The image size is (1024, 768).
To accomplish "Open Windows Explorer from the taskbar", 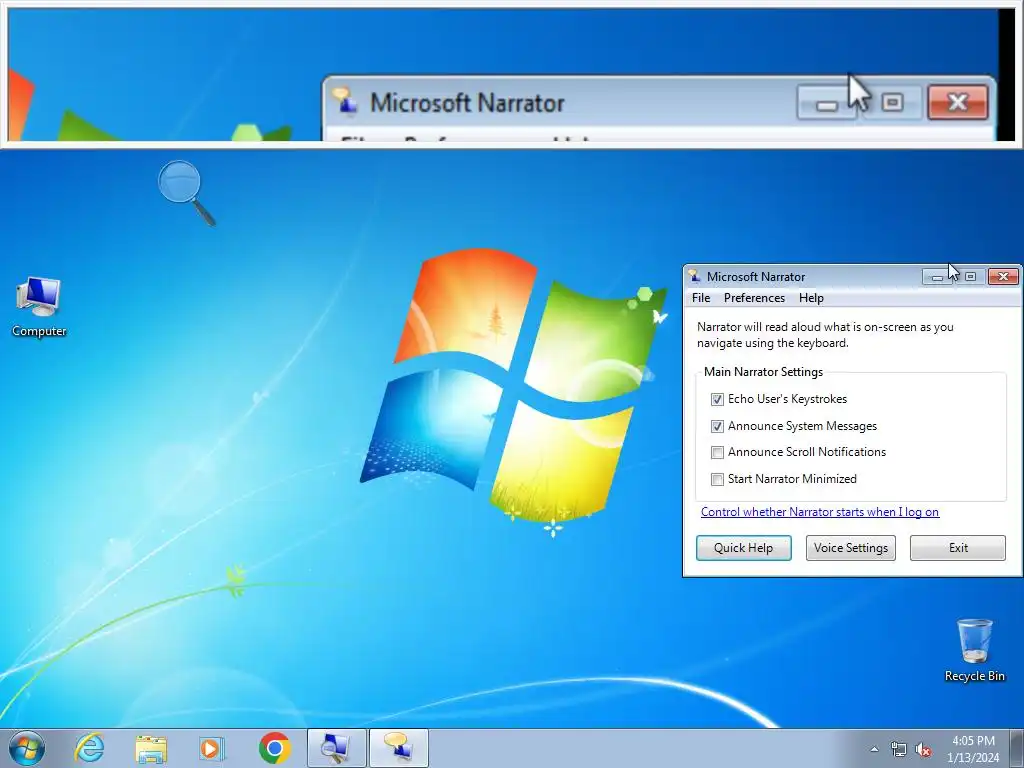I will [151, 748].
